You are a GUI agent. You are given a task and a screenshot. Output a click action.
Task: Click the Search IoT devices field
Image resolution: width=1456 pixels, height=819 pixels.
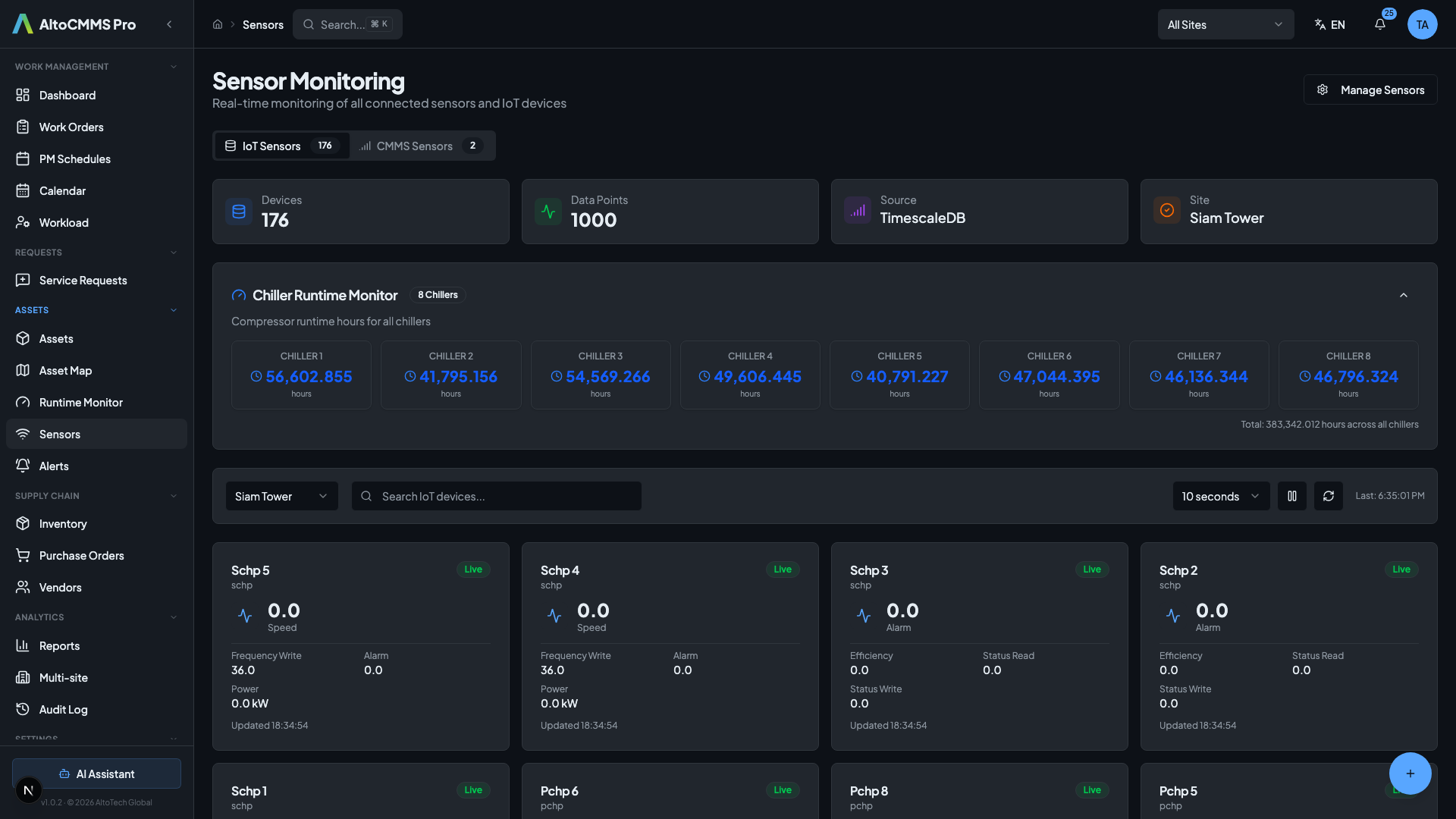pyautogui.click(x=497, y=496)
